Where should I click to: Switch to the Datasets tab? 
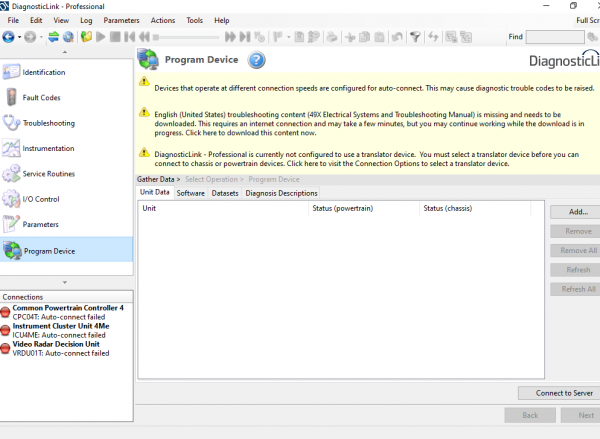(225, 193)
